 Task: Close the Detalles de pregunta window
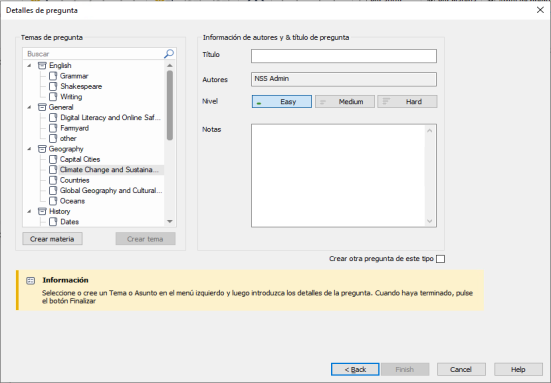[x=540, y=10]
